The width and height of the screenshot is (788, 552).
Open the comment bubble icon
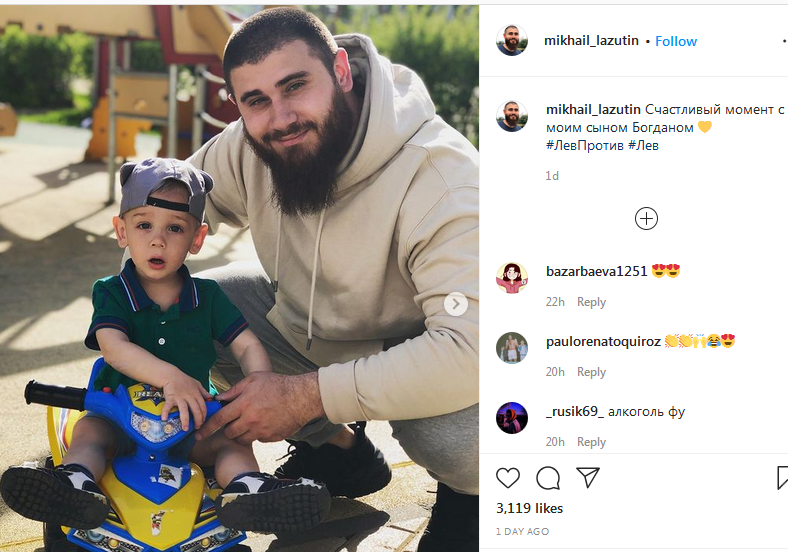pos(548,478)
